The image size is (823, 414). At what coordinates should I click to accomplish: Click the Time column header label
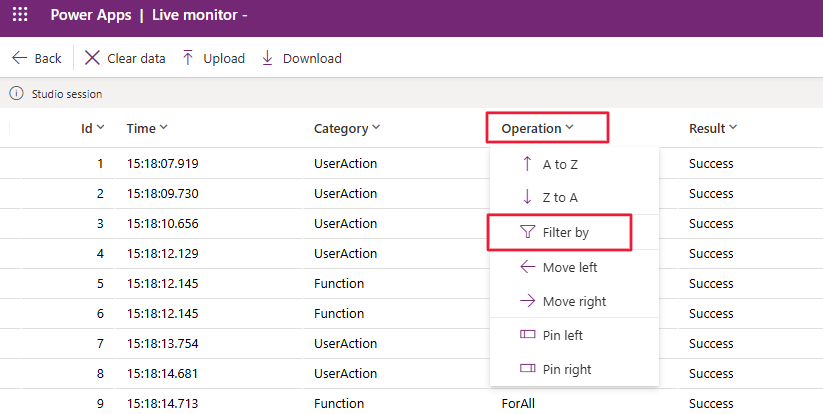pyautogui.click(x=141, y=128)
